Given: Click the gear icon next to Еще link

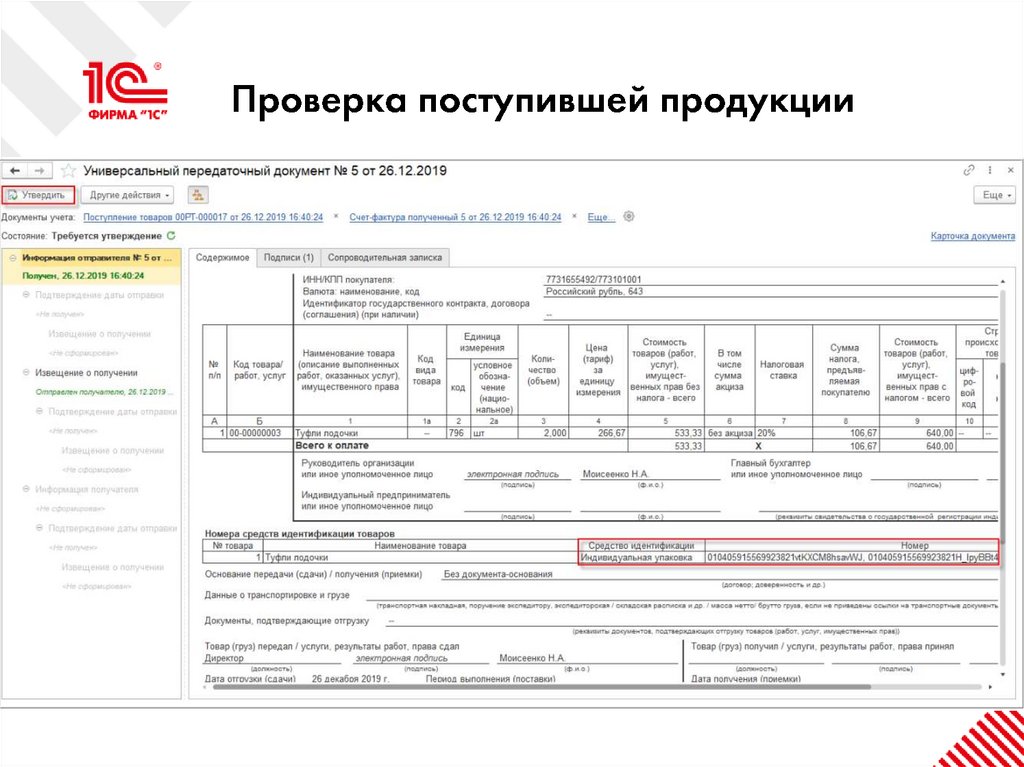Looking at the screenshot, I should (627, 214).
